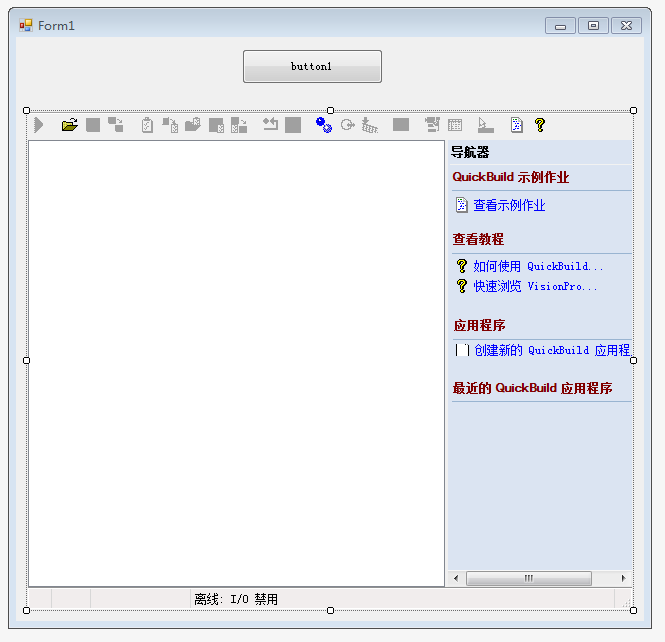Open the 如何使用 QuickBuild tutorial link
The width and height of the screenshot is (665, 642).
pyautogui.click(x=538, y=266)
